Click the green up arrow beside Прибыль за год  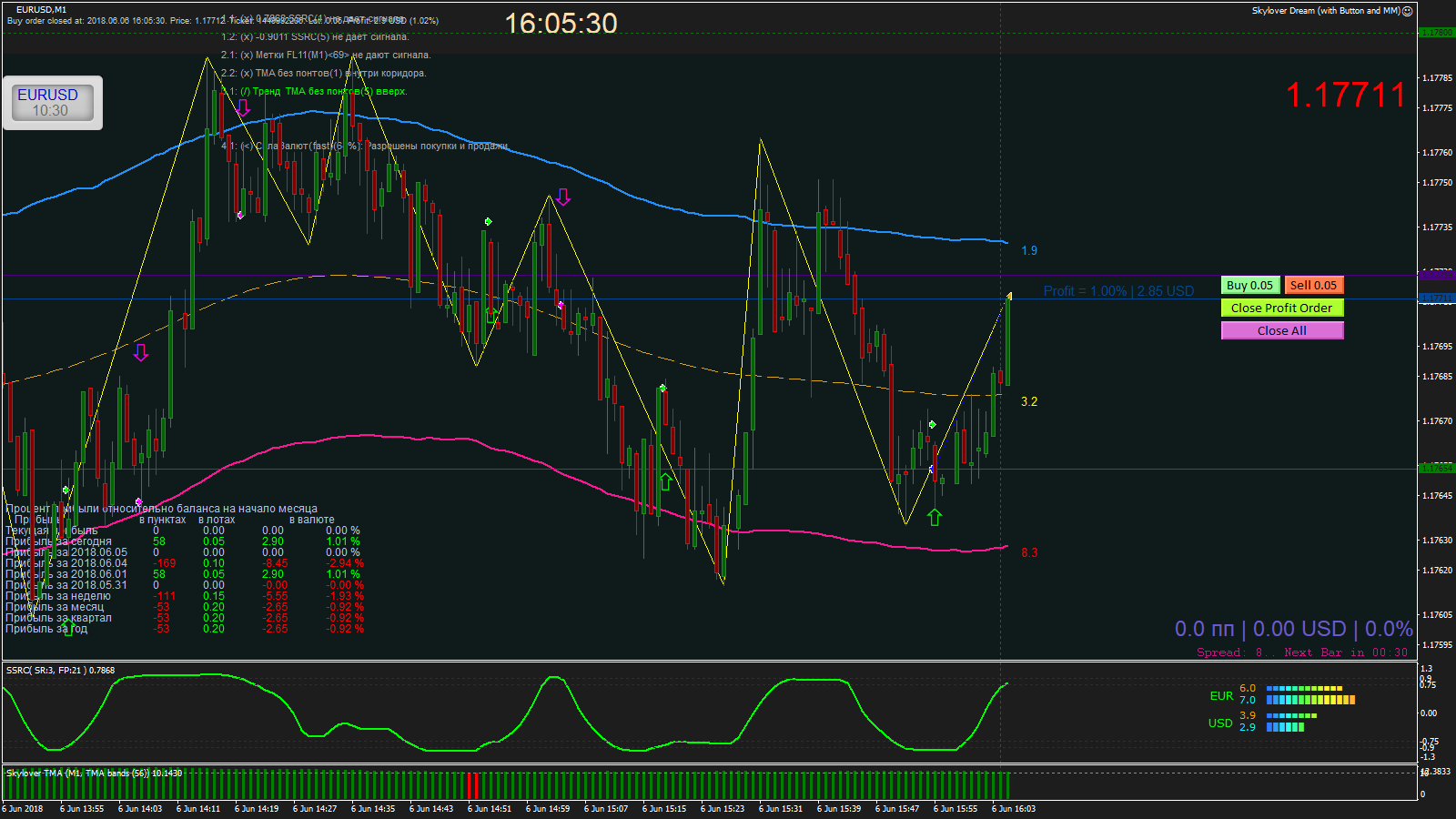(x=68, y=627)
